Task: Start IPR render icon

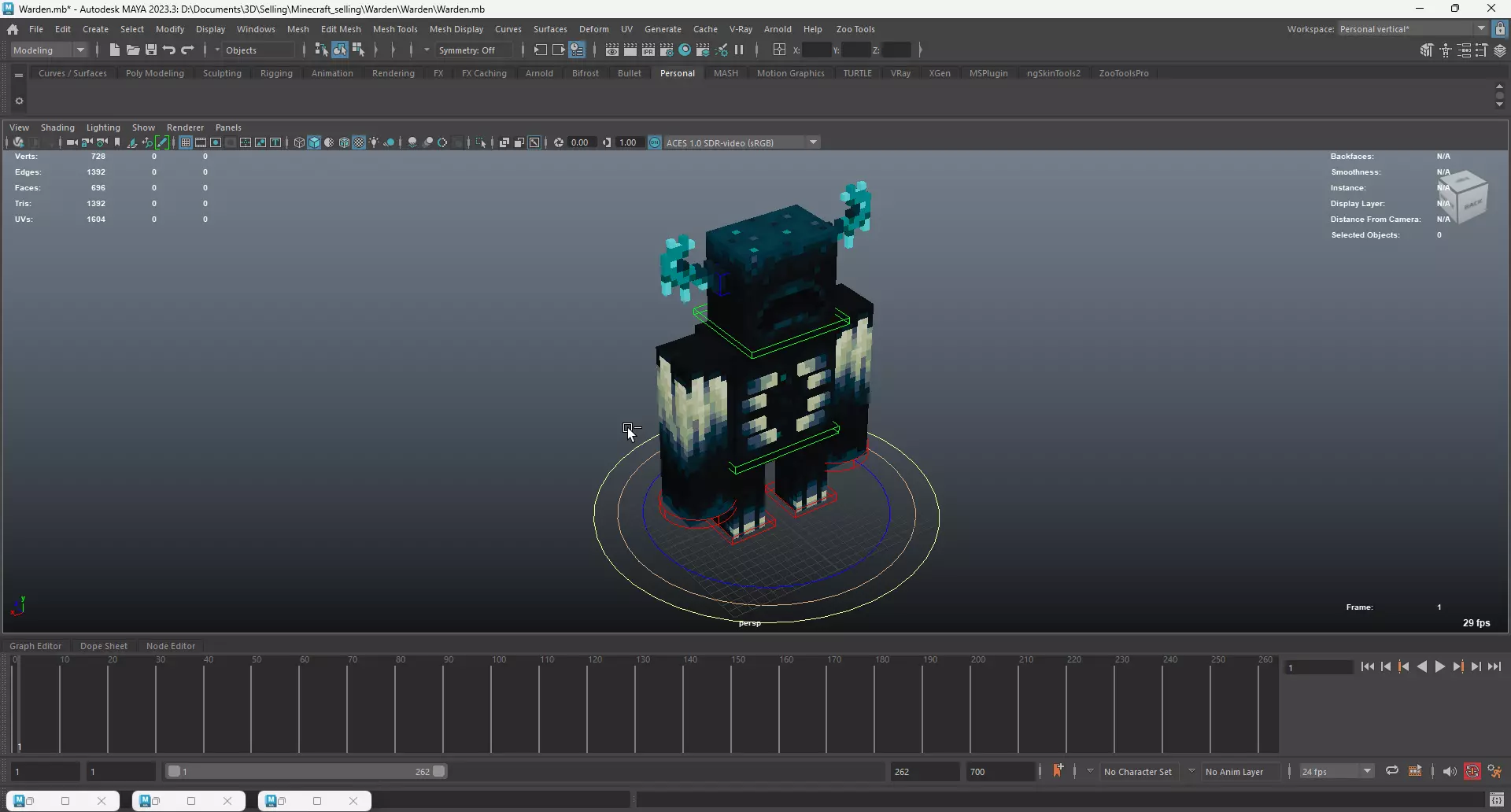Action: (648, 50)
